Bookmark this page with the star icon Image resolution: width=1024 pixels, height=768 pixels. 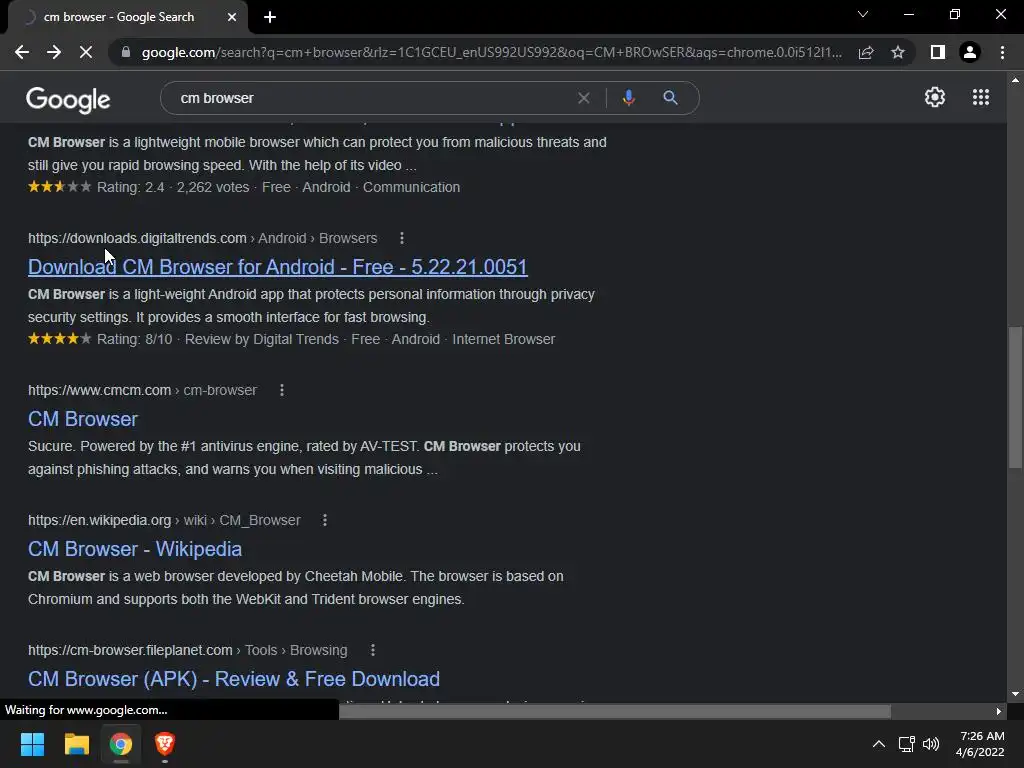tap(898, 52)
